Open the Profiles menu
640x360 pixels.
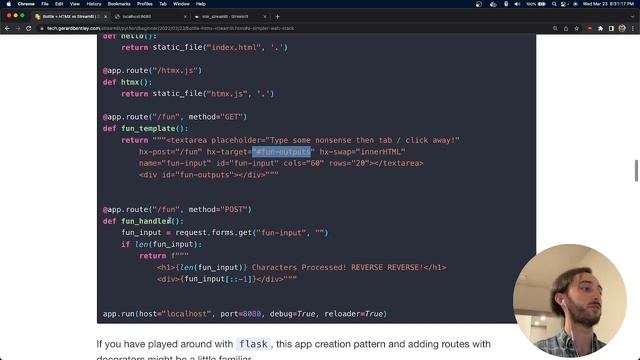pos(144,4)
